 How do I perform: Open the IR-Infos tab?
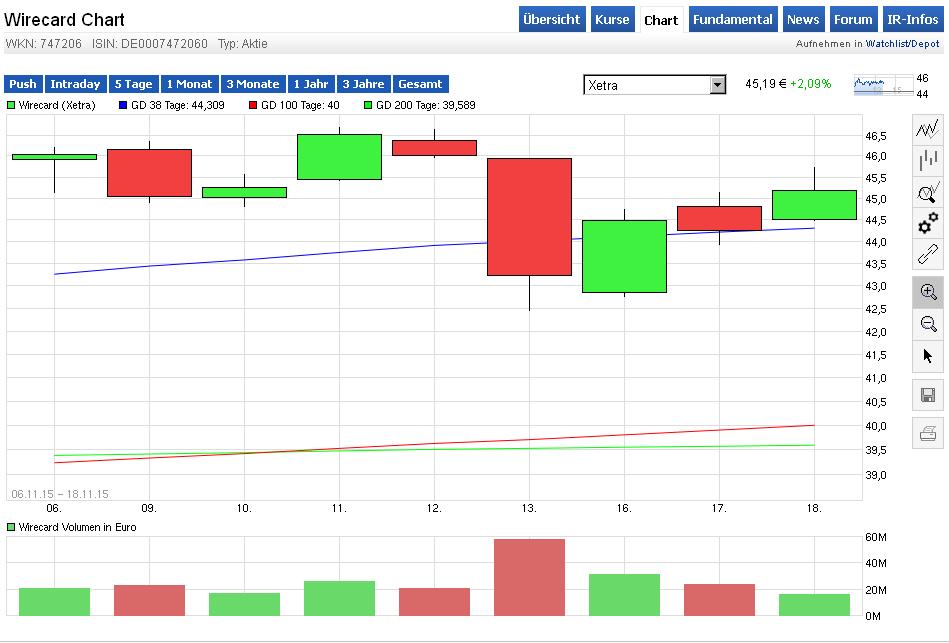pyautogui.click(x=913, y=19)
